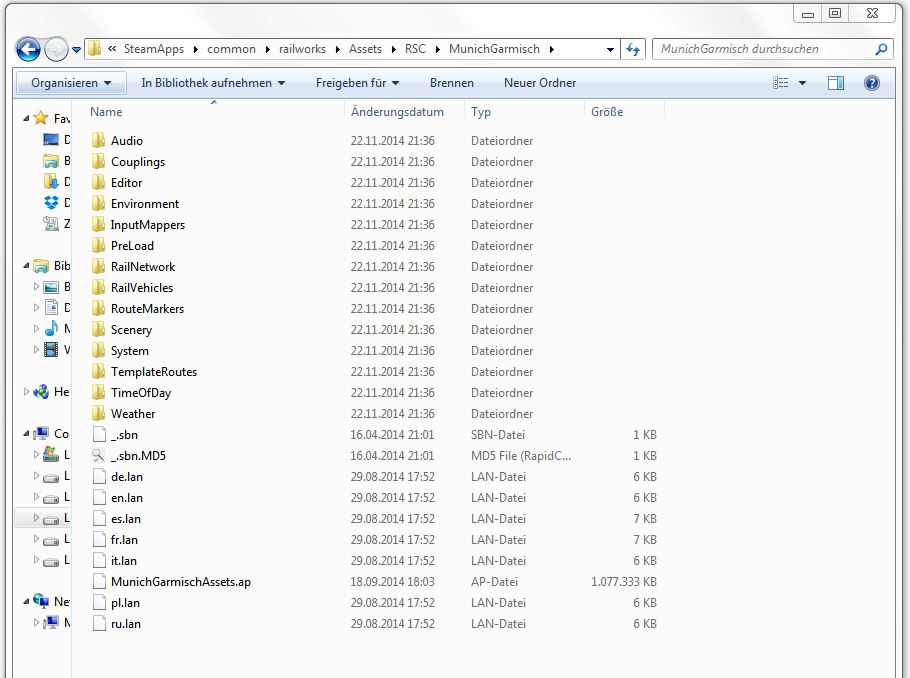The height and width of the screenshot is (678, 910).
Task: Select the PreLoad folder icon
Action: point(99,246)
